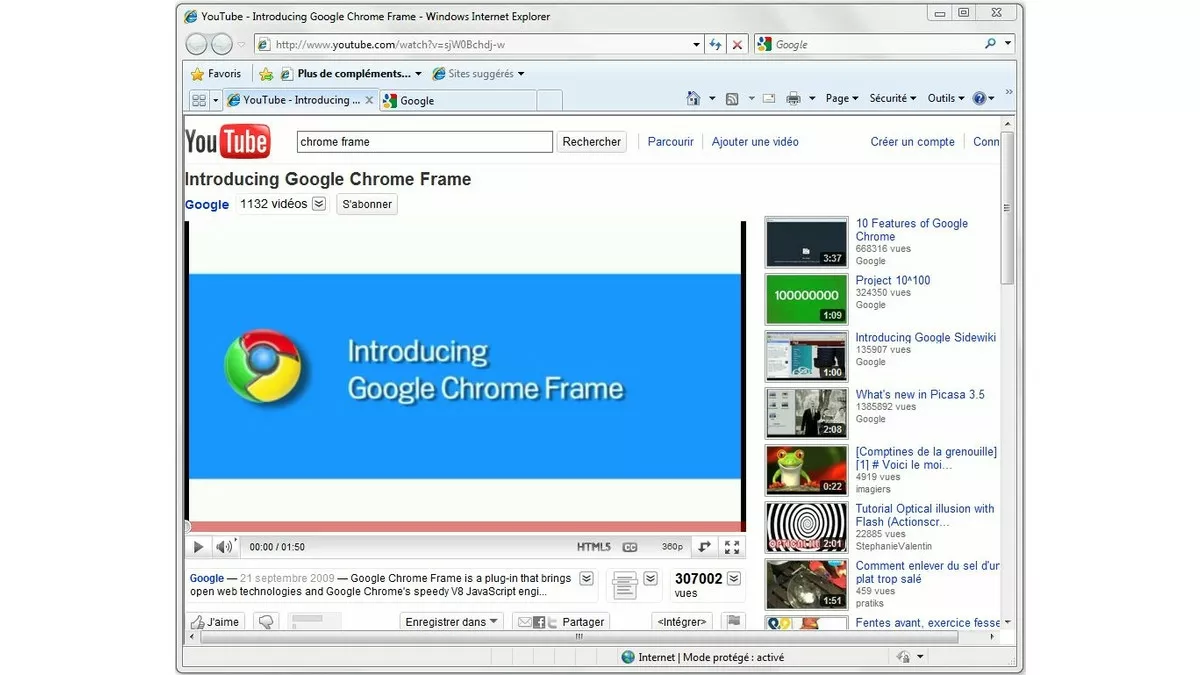This screenshot has width=1200, height=675.
Task: Close the YouTube tab
Action: click(369, 100)
